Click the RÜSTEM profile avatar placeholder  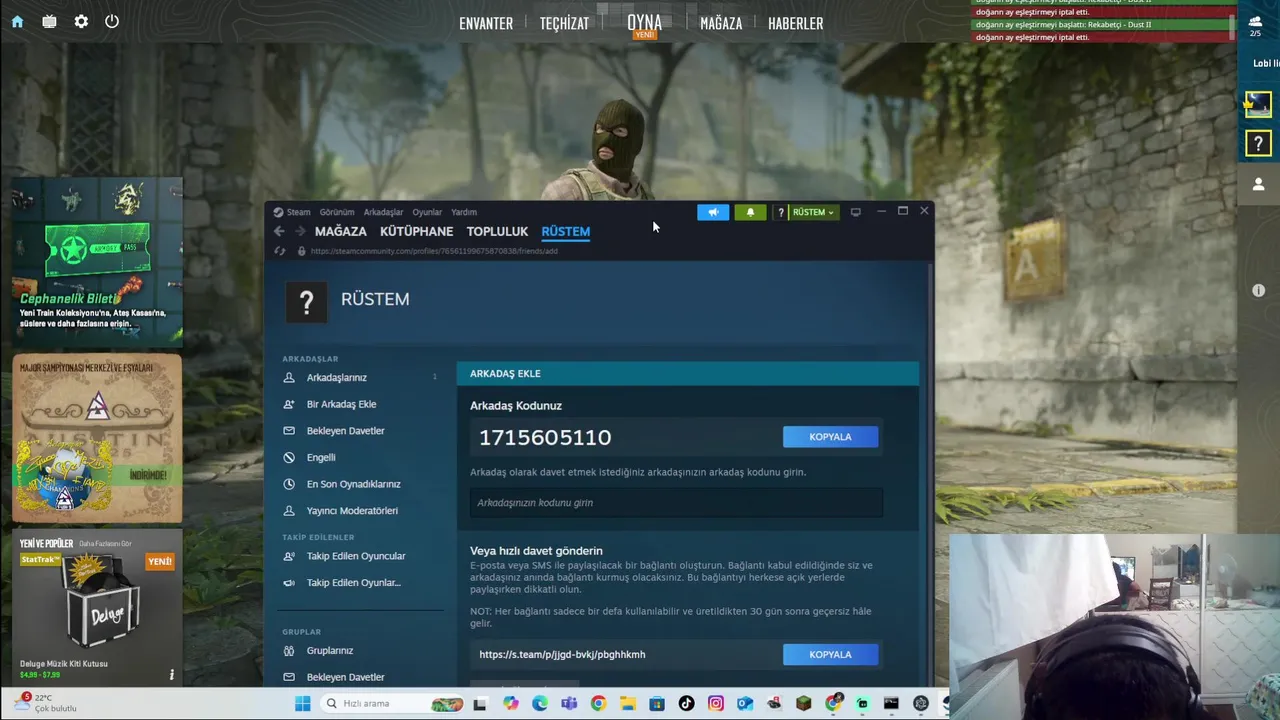306,302
